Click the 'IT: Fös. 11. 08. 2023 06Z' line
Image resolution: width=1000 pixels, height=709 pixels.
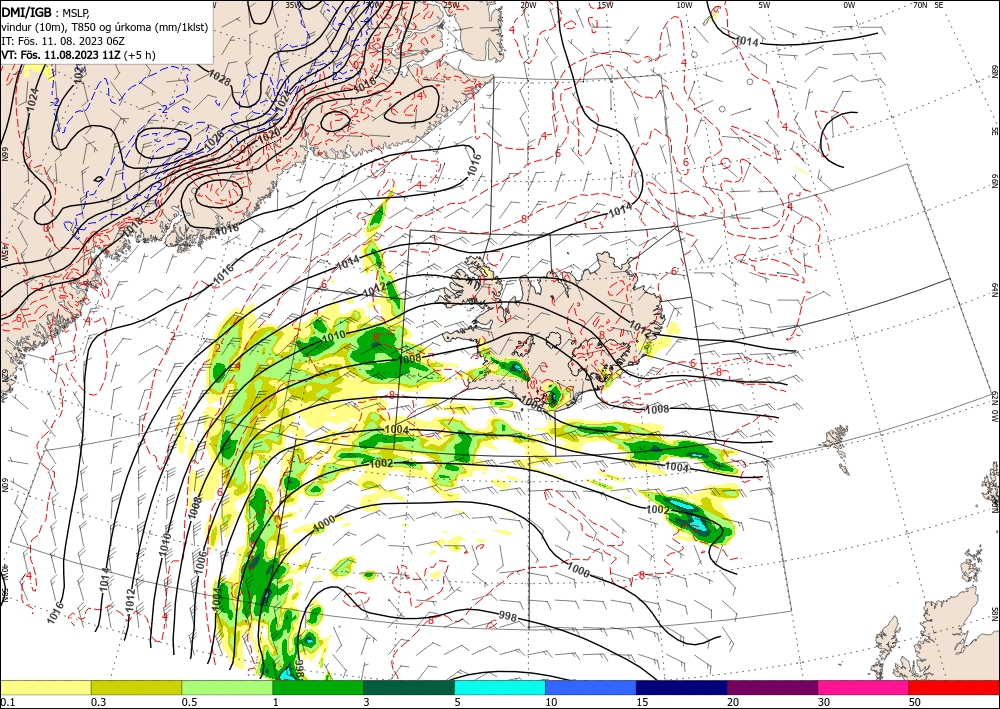[x=62, y=41]
